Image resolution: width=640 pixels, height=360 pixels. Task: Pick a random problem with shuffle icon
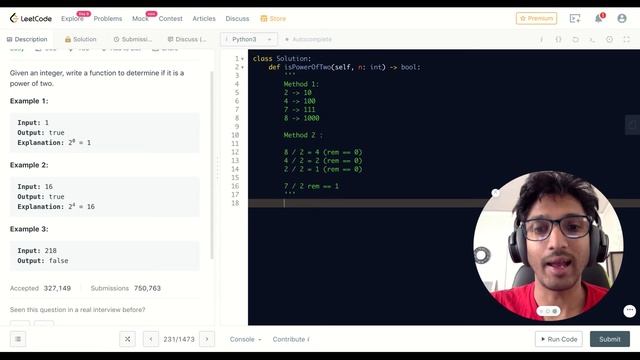(127, 339)
